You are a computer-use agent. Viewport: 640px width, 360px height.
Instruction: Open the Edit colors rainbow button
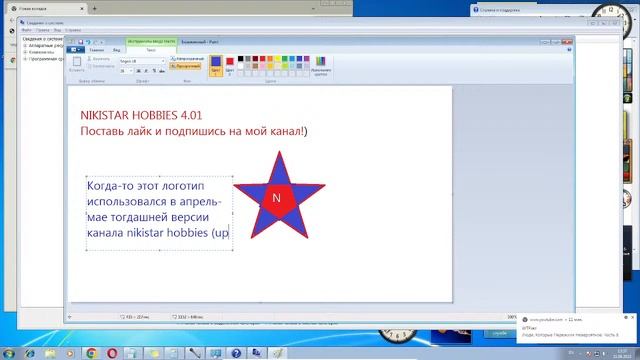(321, 66)
